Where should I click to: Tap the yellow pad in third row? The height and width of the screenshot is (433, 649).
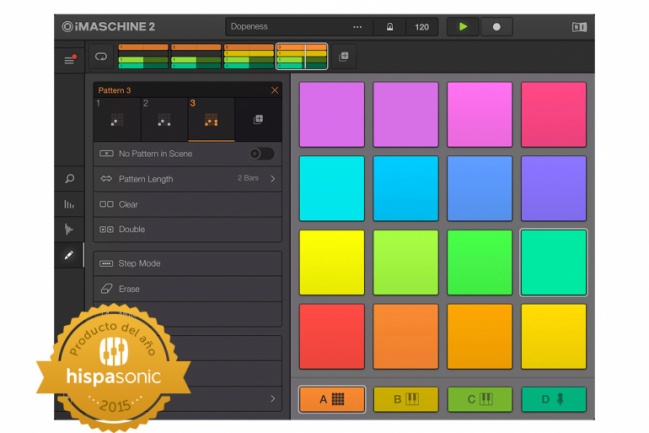pyautogui.click(x=332, y=262)
